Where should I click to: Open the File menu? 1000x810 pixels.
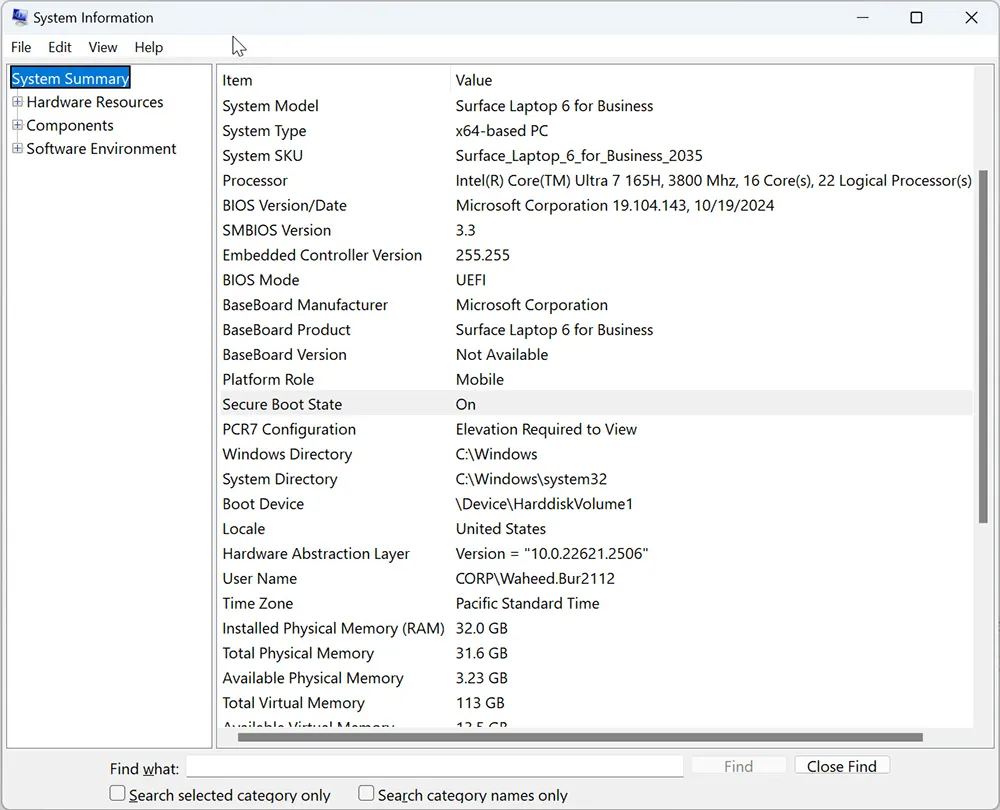coord(20,47)
